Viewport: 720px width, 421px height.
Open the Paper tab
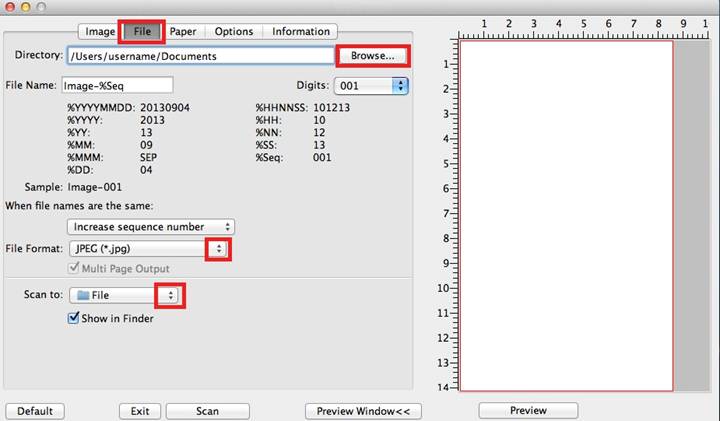[x=182, y=31]
